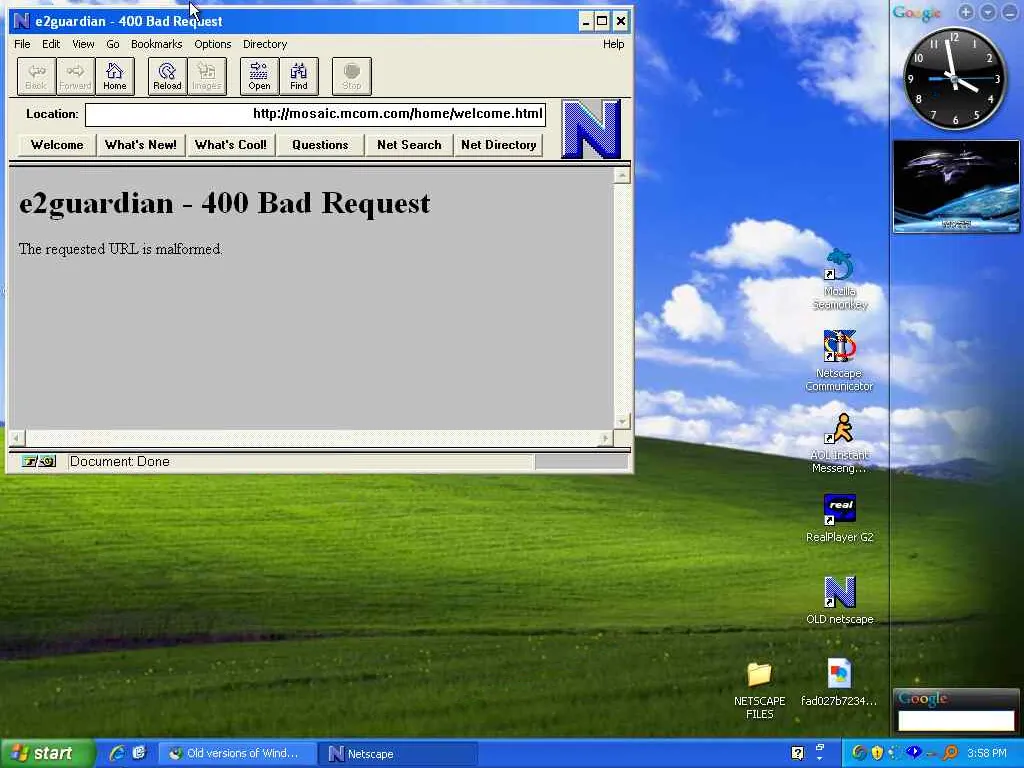The height and width of the screenshot is (768, 1024).
Task: Click the status bar progress indicator
Action: 581,462
